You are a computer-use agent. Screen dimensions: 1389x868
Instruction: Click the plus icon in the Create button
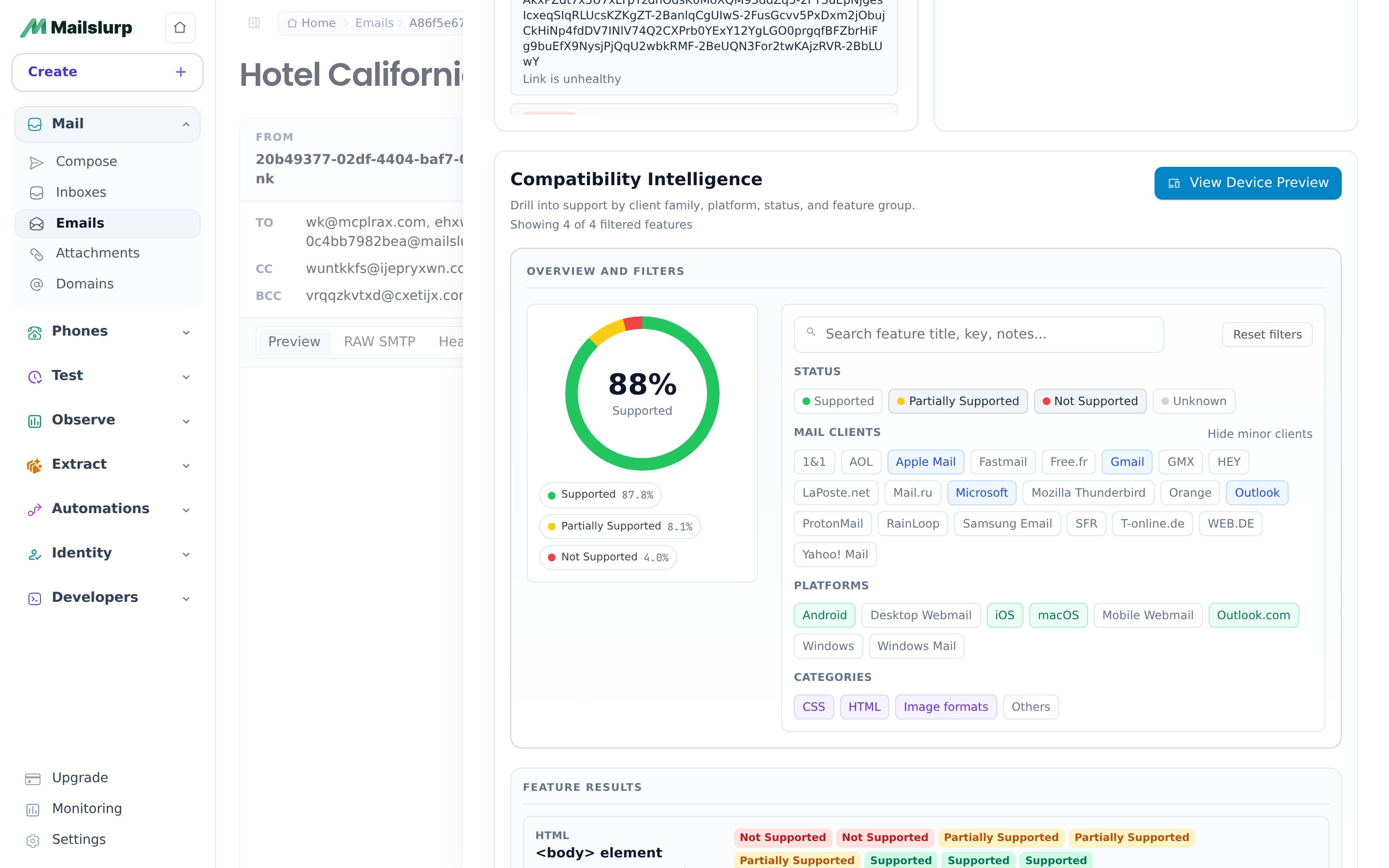[x=180, y=72]
